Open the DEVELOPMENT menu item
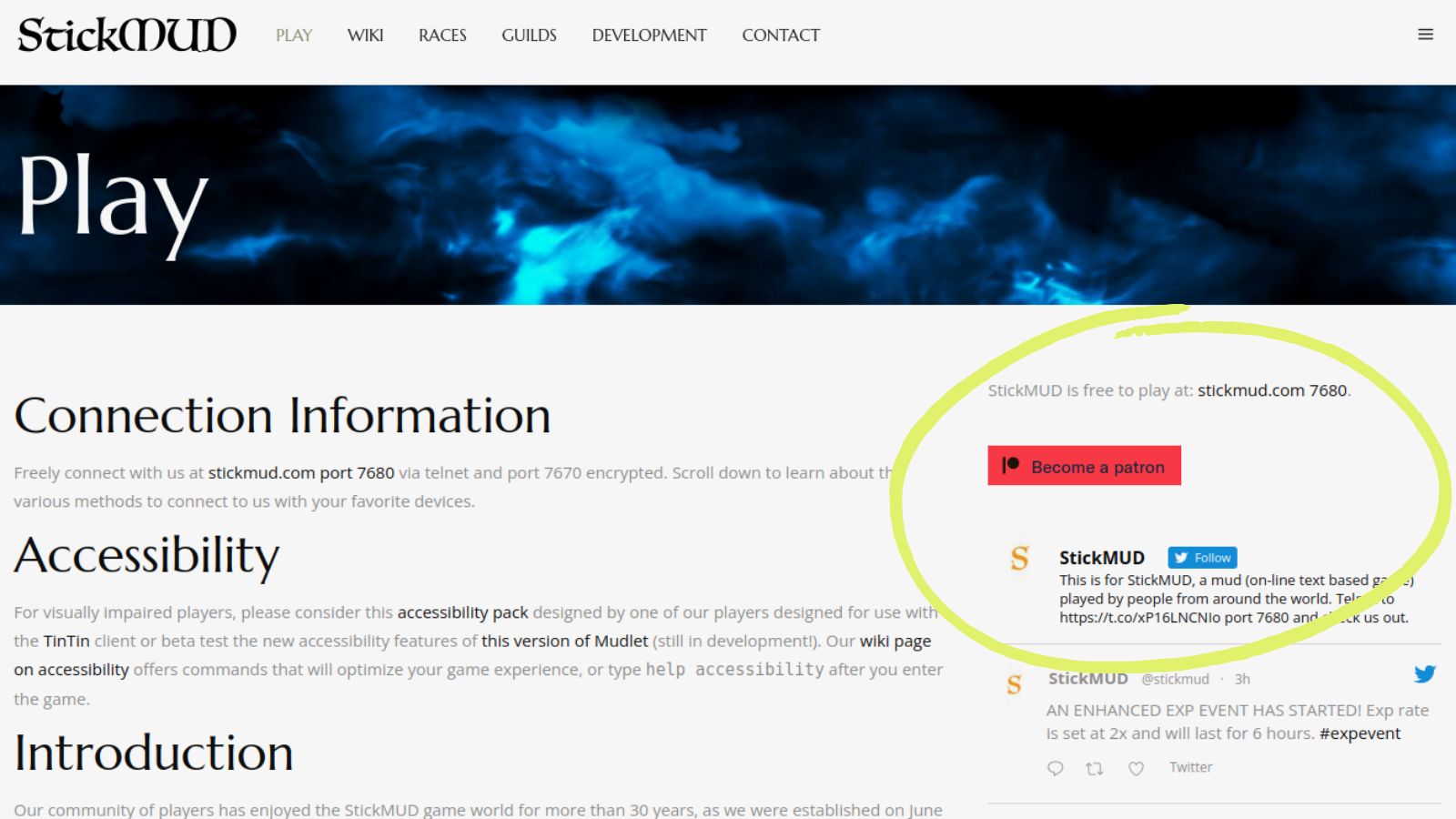The image size is (1456, 819). pyautogui.click(x=649, y=35)
